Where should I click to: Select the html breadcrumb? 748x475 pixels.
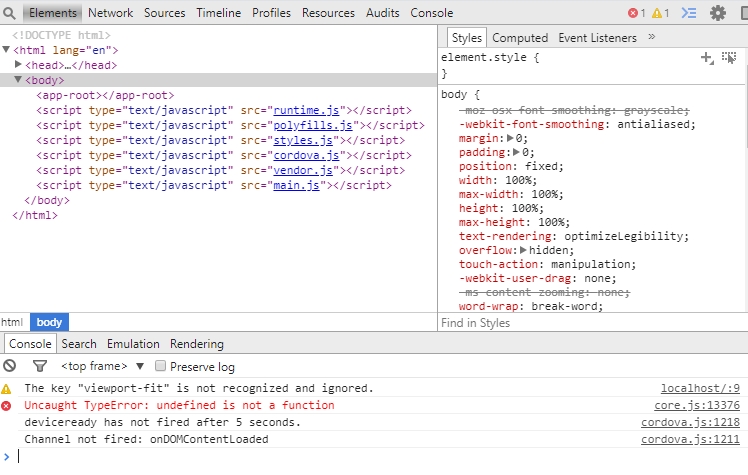click(x=12, y=322)
